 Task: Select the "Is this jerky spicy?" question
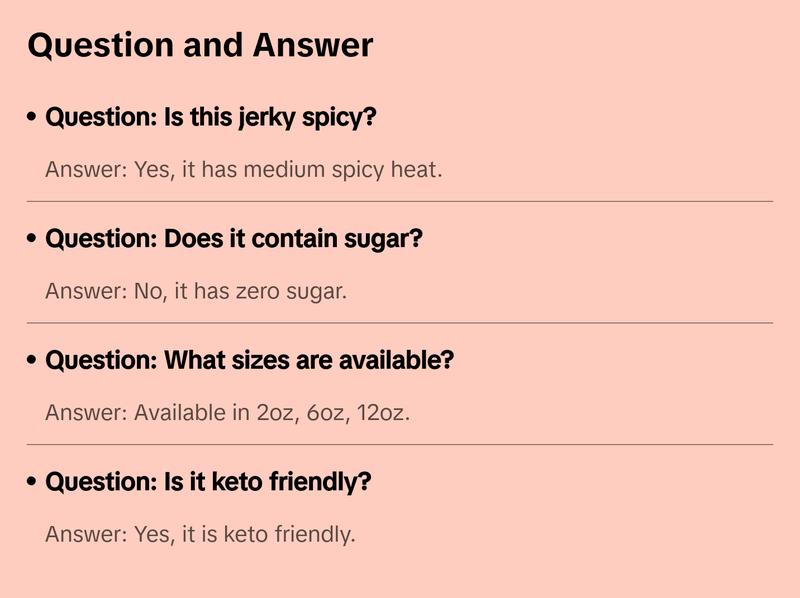pyautogui.click(x=211, y=118)
